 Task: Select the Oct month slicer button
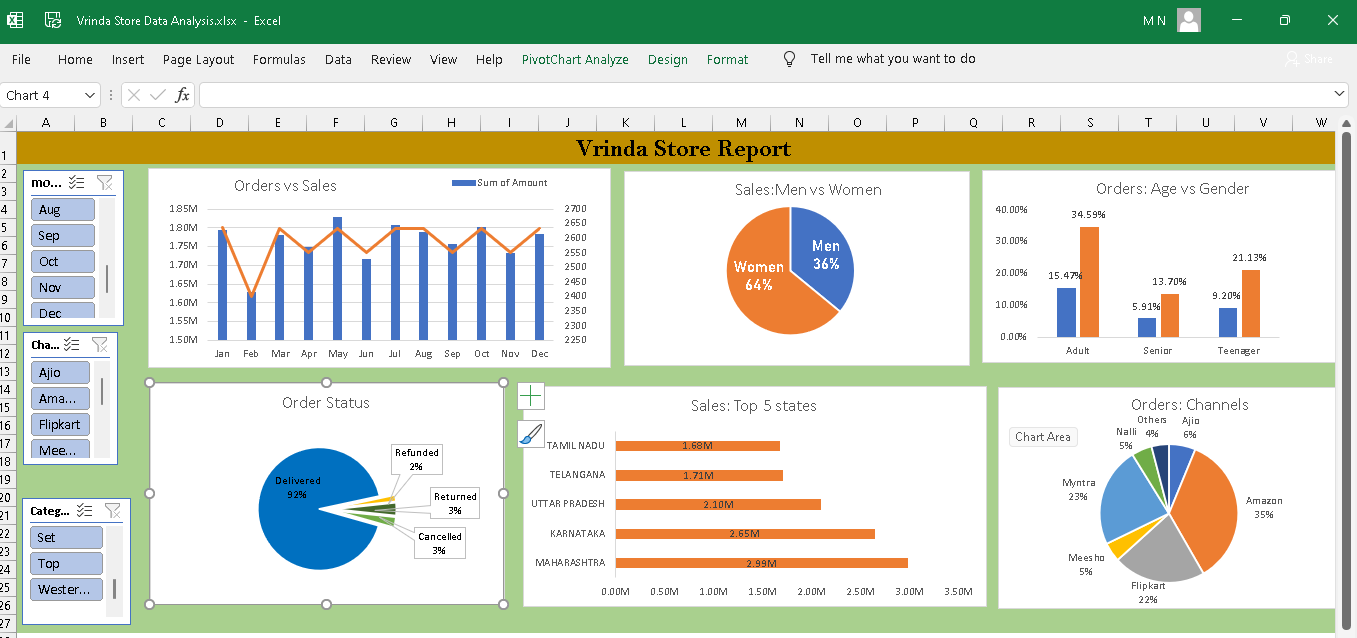[x=63, y=261]
